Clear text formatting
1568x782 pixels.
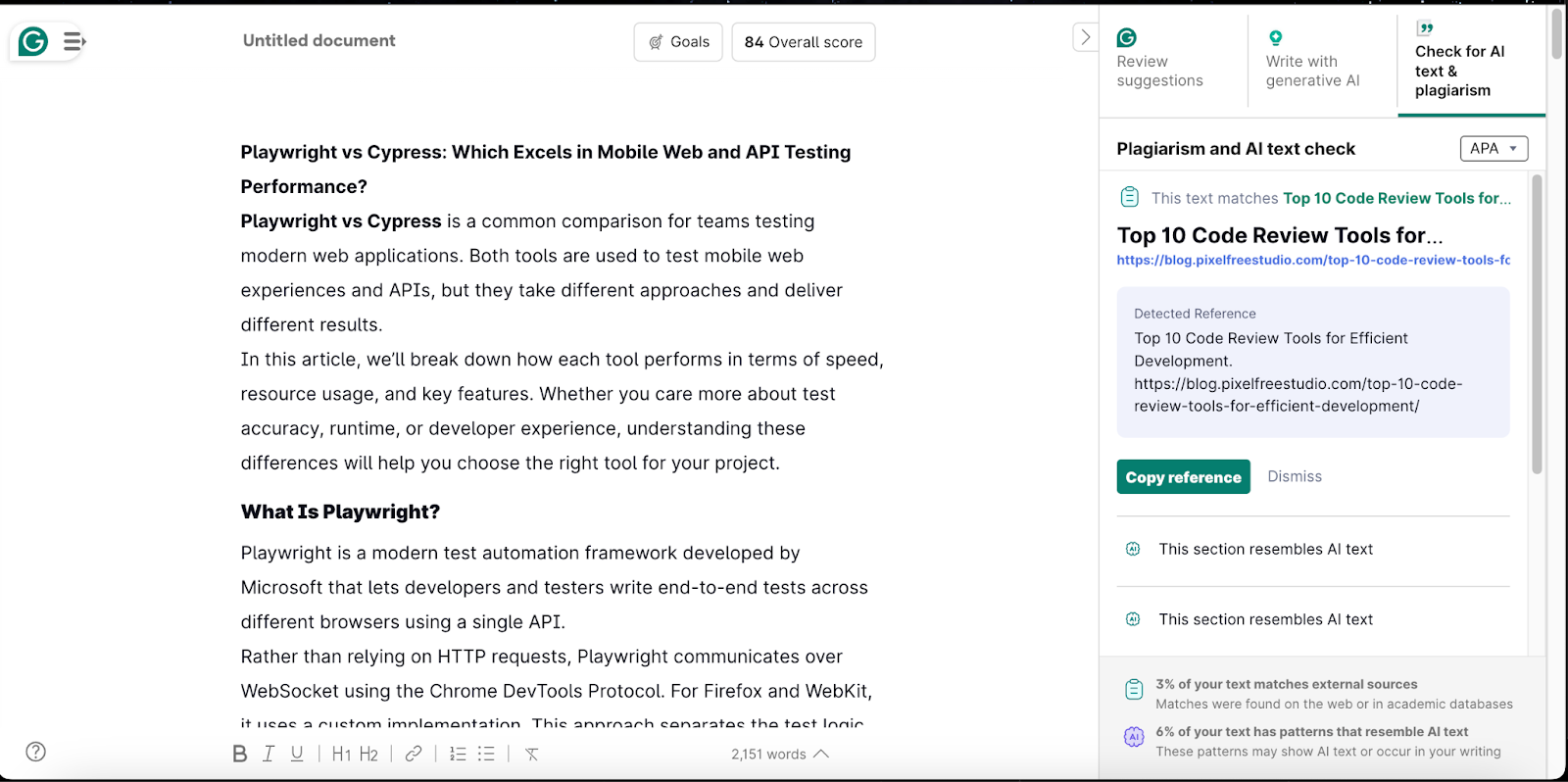[x=532, y=754]
